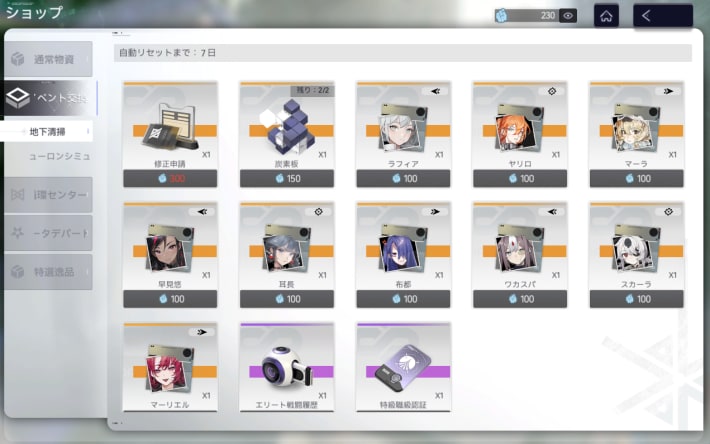This screenshot has width=710, height=444.
Task: Select the ヤリロ character portrait
Action: point(519,127)
